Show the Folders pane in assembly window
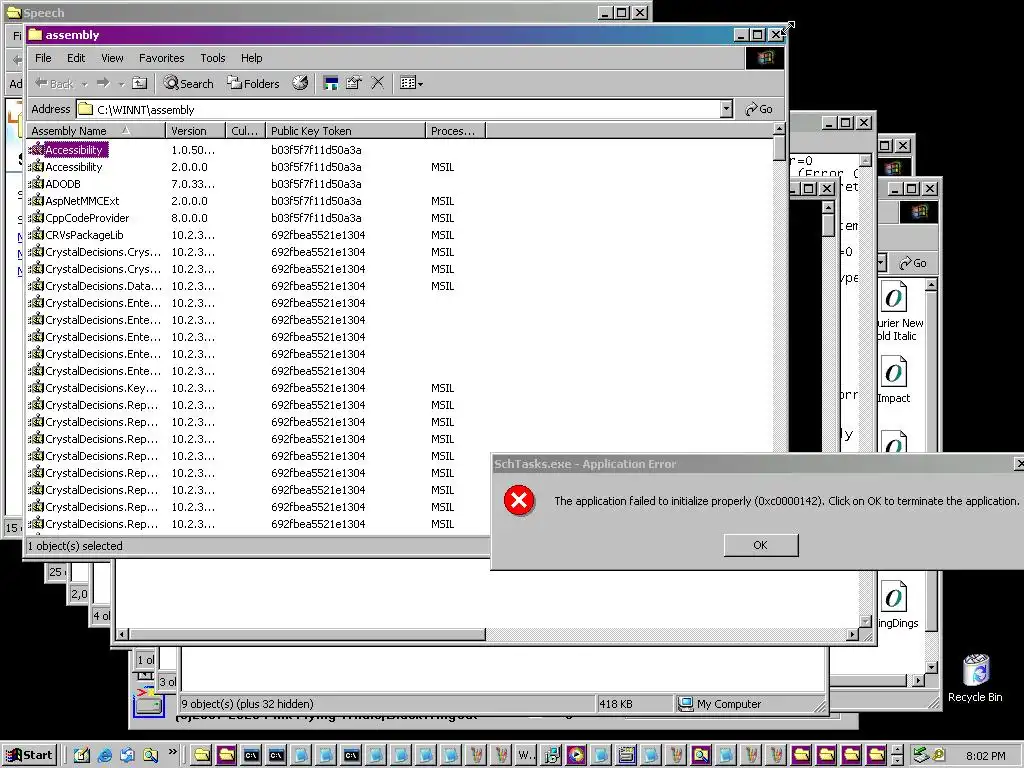The height and width of the screenshot is (768, 1024). [x=253, y=83]
